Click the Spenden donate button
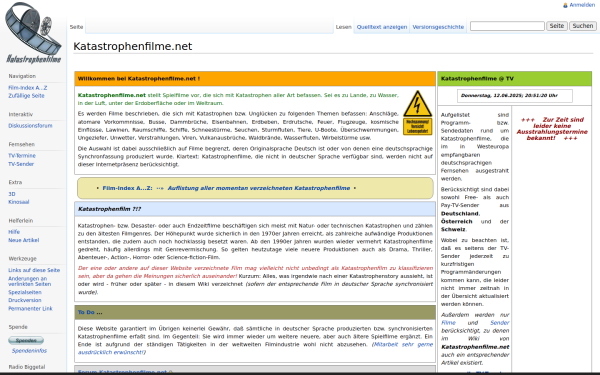The width and height of the screenshot is (600, 375). (26, 340)
